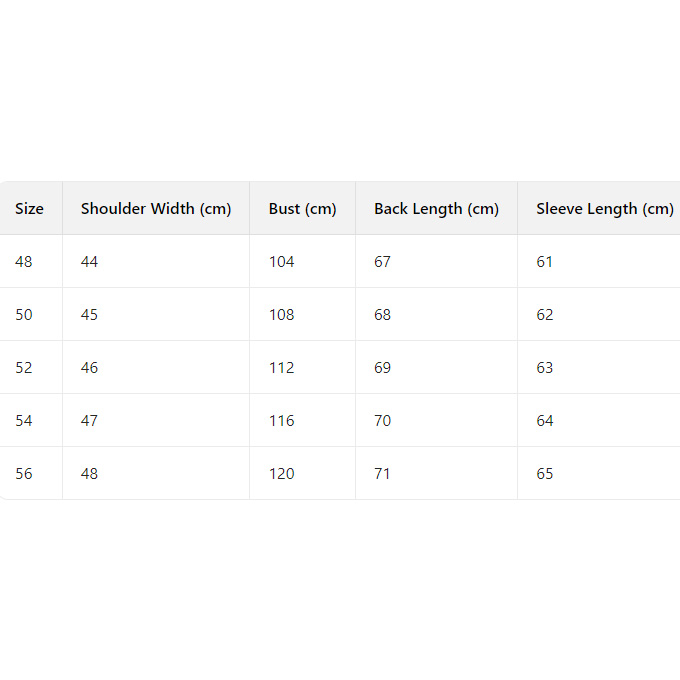Click back length value 69
Viewport: 680px width, 680px height.
click(383, 368)
